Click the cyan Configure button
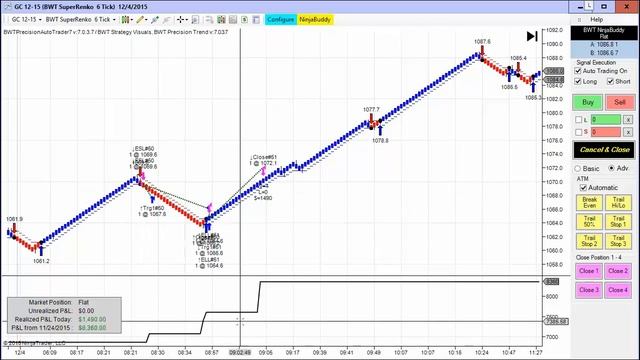 click(x=281, y=20)
